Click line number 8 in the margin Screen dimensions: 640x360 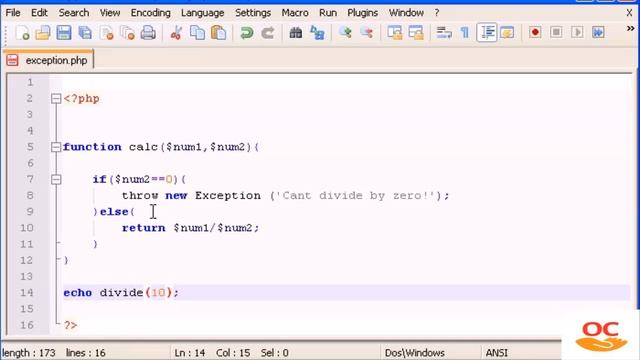coord(30,196)
